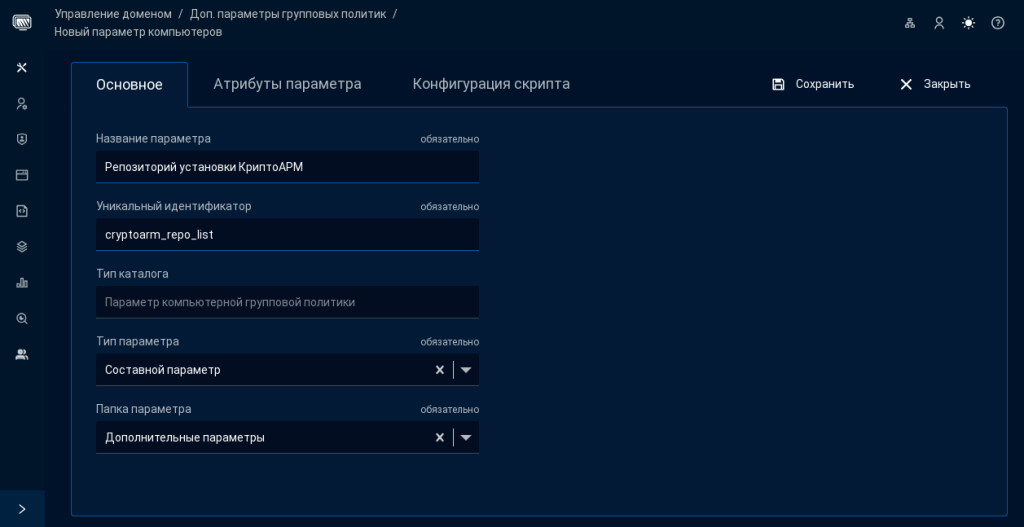Screen dimensions: 1024x527
Task: Click the disabled Тип каталога field
Action: pos(287,302)
